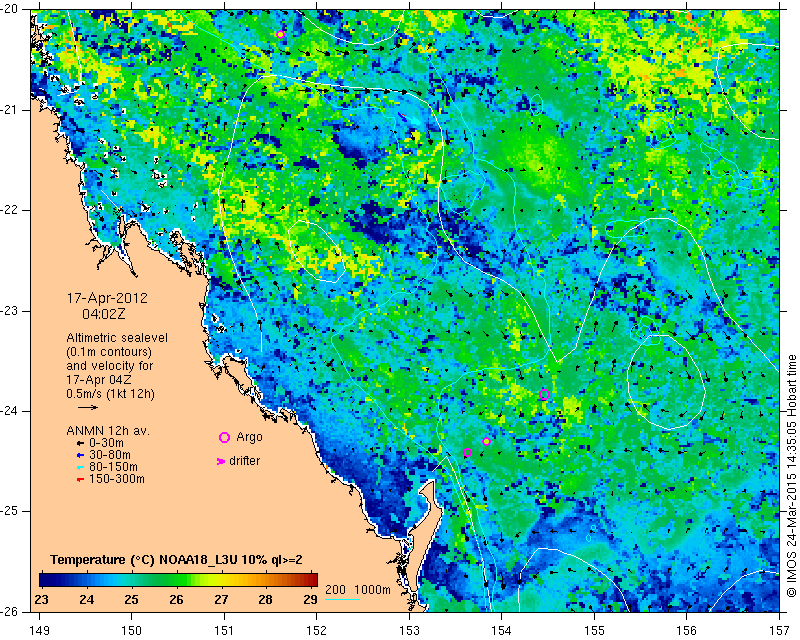
Task: Click the 0.5m/s velocity scale arrow
Action: coord(88,407)
